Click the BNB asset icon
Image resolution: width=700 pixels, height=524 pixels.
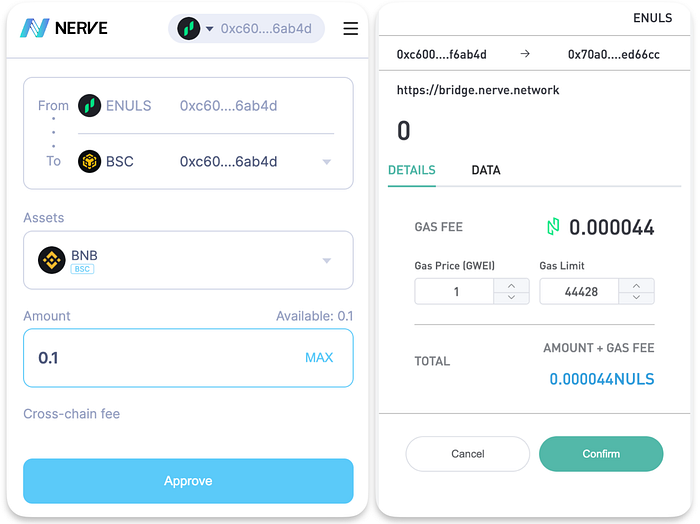(52, 260)
